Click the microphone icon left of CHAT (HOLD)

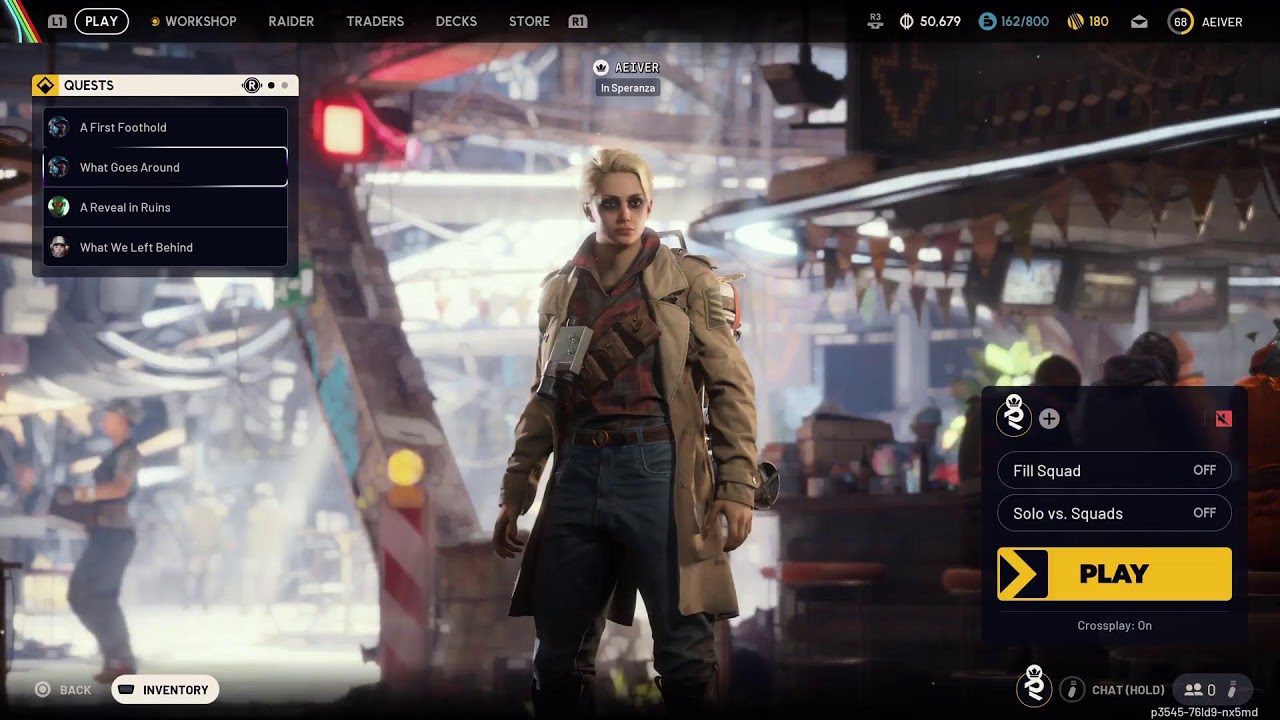1072,689
